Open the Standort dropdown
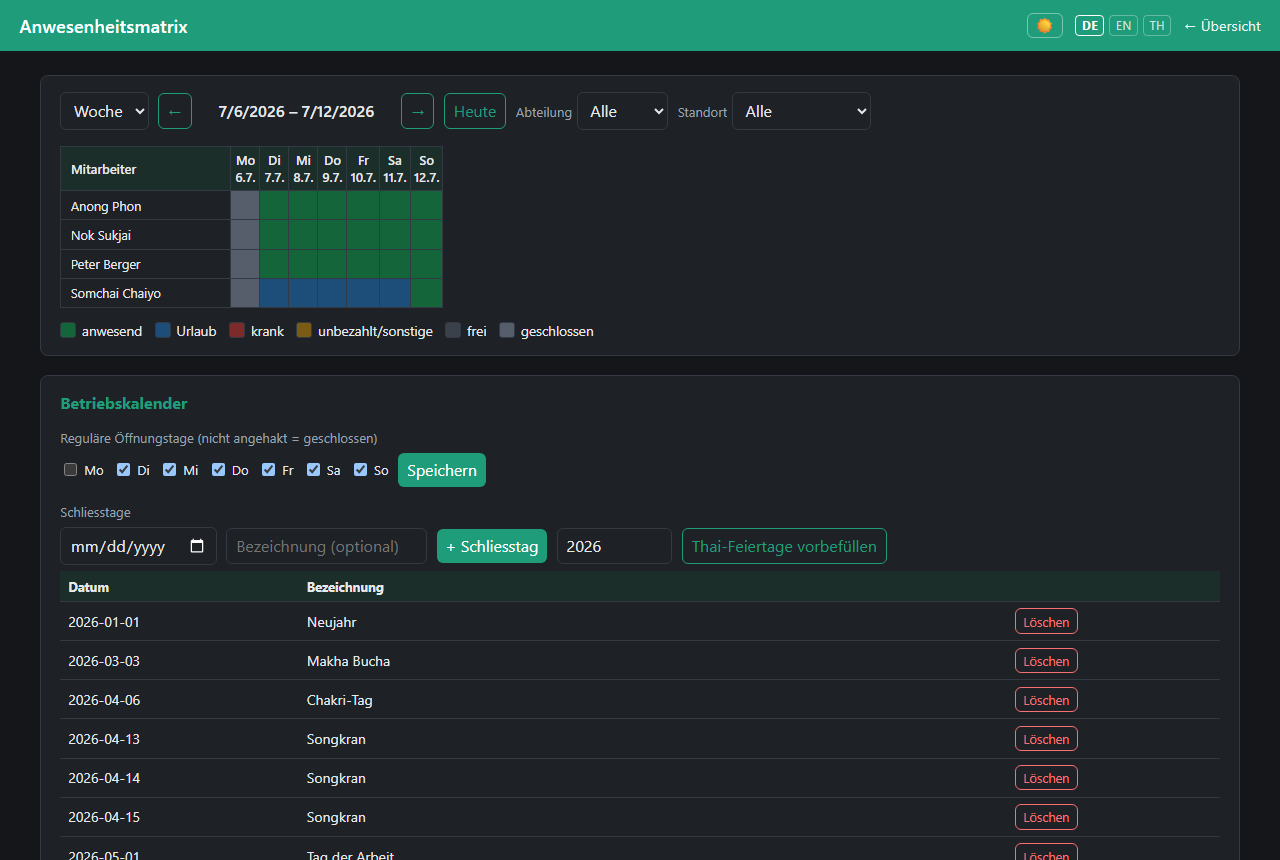This screenshot has width=1280, height=860. pyautogui.click(x=801, y=111)
